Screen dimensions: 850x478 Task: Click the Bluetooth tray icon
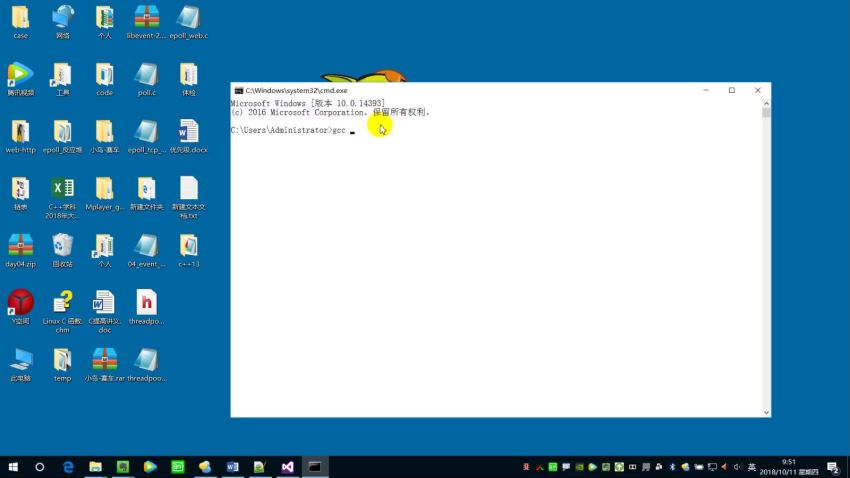coord(672,467)
